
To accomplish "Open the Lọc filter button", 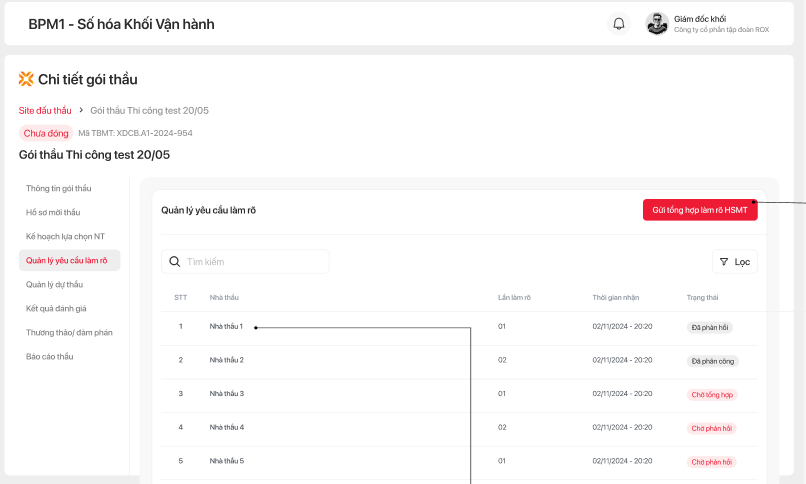I will 735,262.
